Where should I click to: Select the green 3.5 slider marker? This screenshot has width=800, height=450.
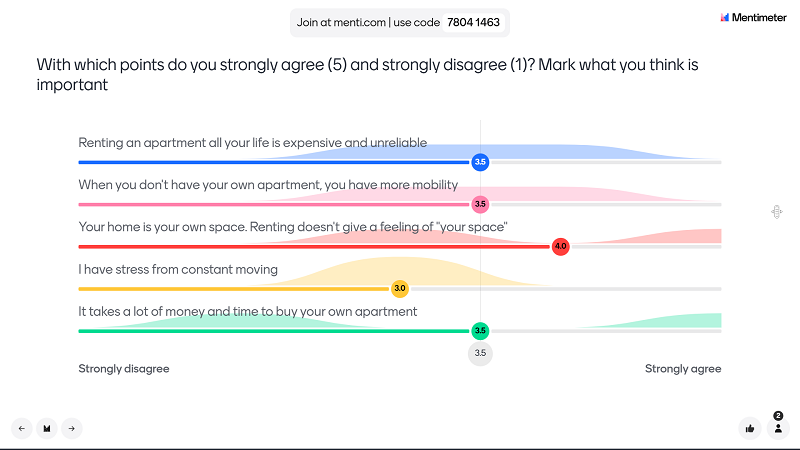coord(480,331)
